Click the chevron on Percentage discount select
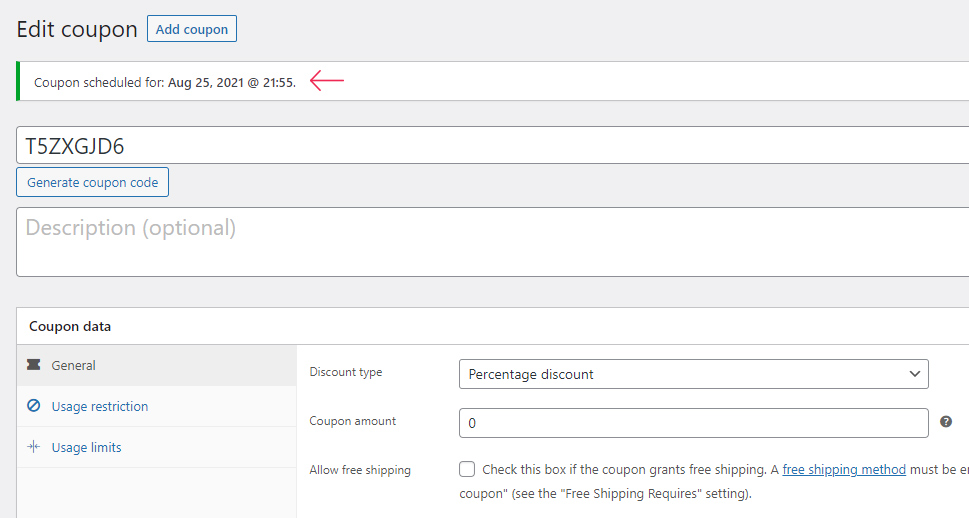The width and height of the screenshot is (969, 518). click(914, 374)
